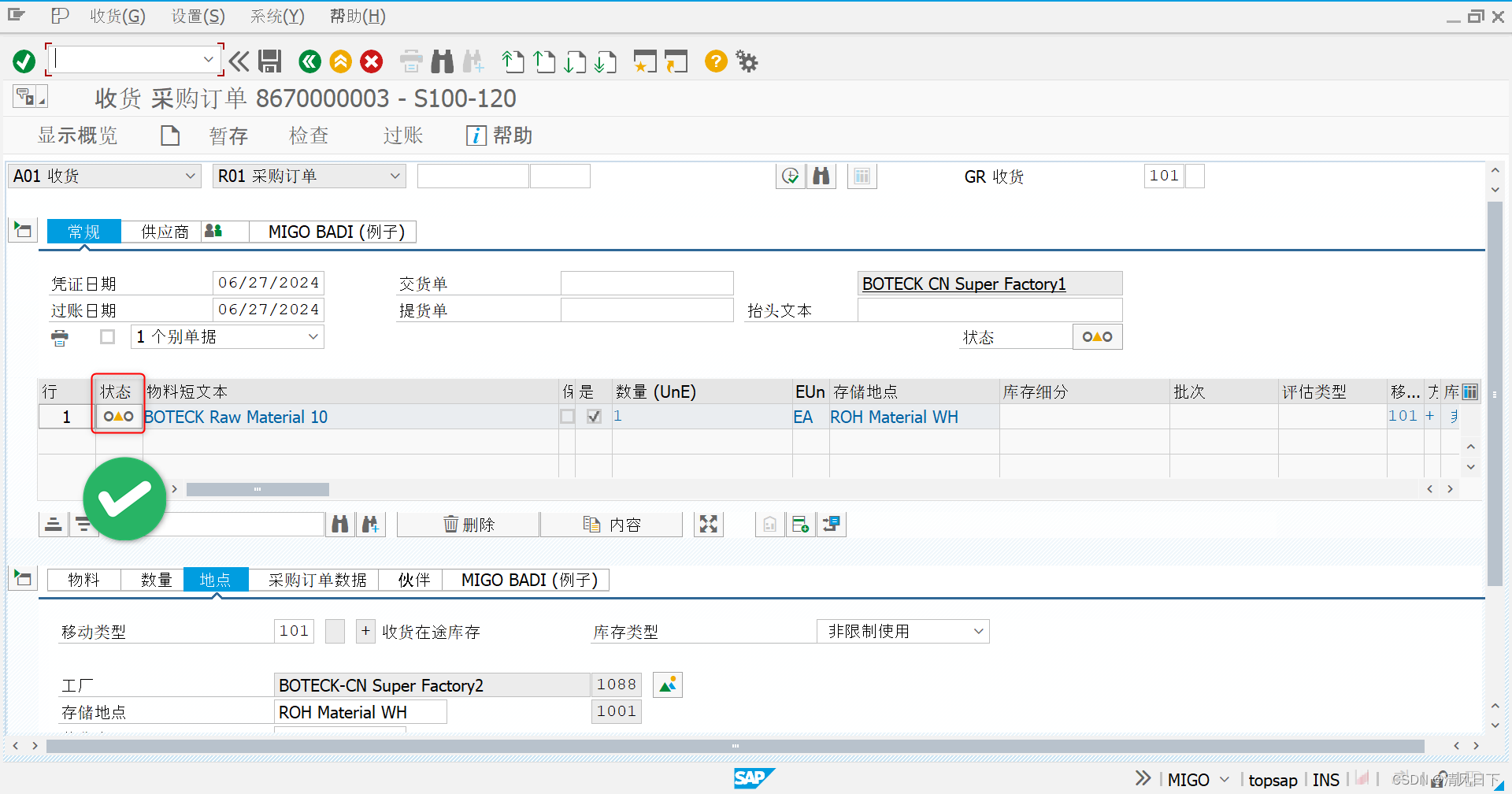Image resolution: width=1512 pixels, height=794 pixels.
Task: Click the 过账 post button
Action: [x=402, y=135]
